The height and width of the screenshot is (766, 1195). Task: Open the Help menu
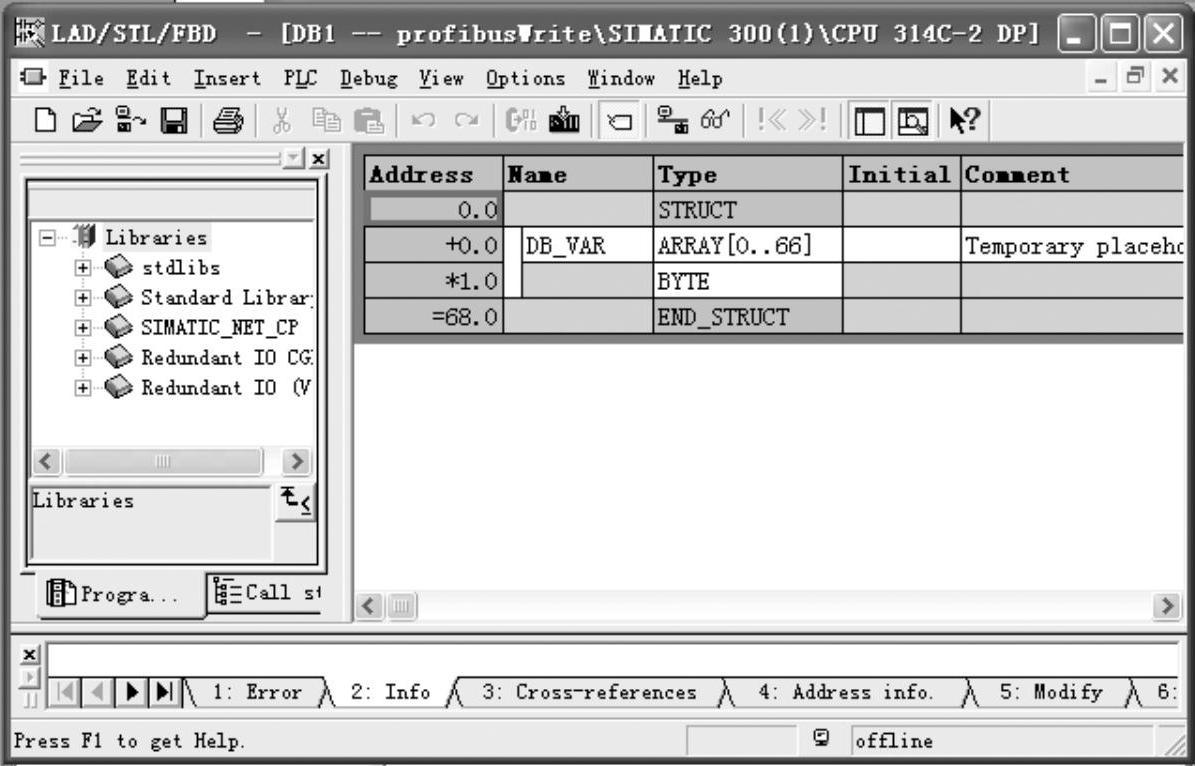700,79
